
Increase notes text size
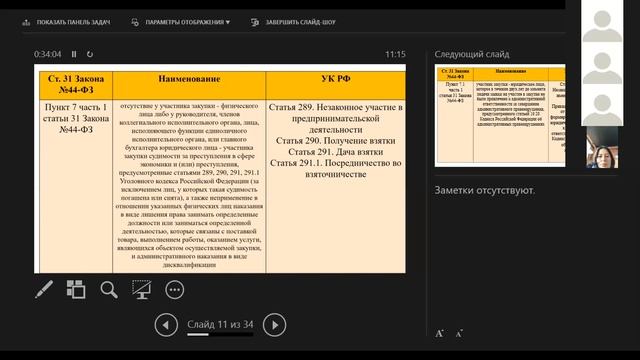[x=440, y=333]
